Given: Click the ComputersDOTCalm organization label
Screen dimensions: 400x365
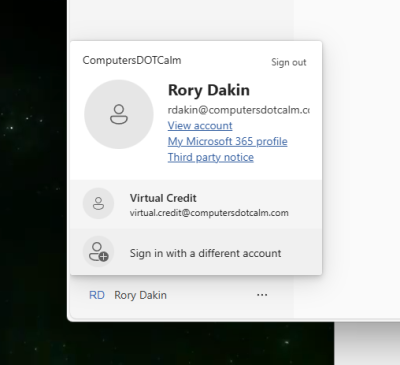Looking at the screenshot, I should pos(132,60).
